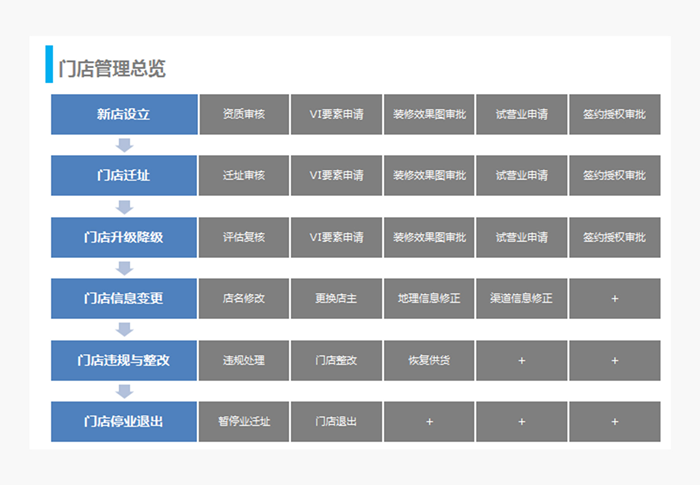This screenshot has height=485, width=700.
Task: Open the 地理信息修正 cell
Action: (429, 298)
